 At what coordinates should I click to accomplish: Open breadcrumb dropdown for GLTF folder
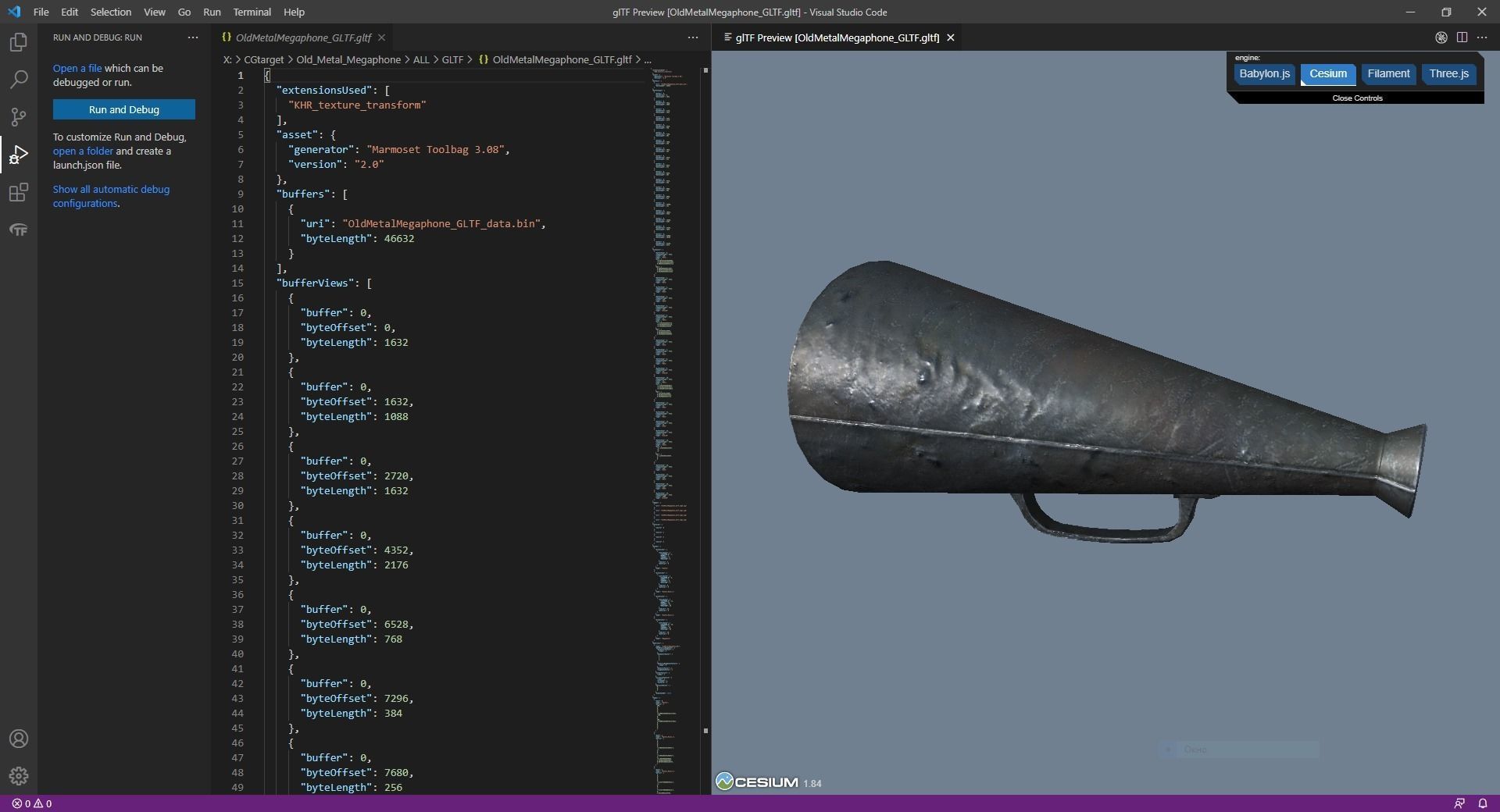coord(452,59)
